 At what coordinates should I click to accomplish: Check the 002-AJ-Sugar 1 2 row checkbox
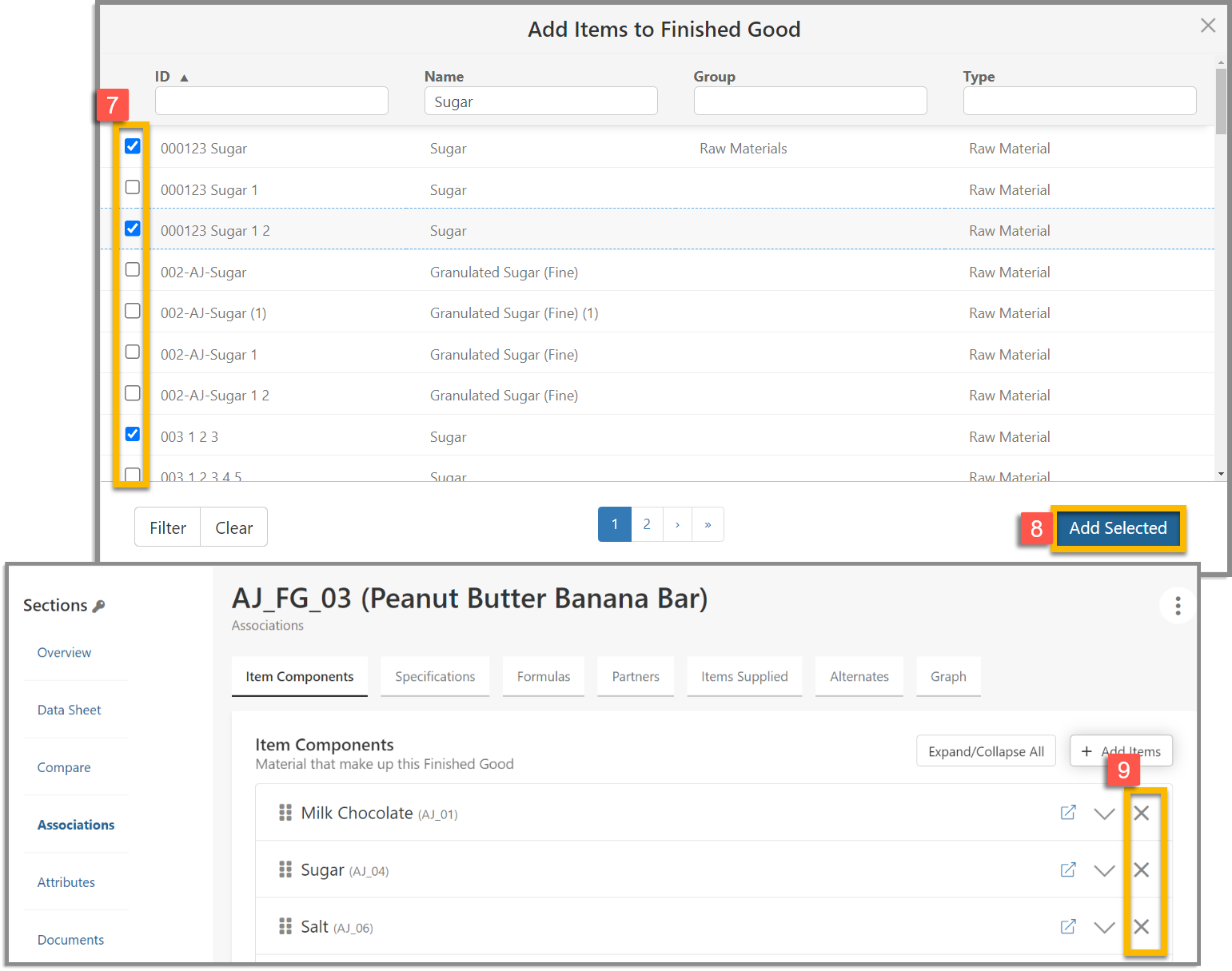tap(133, 393)
